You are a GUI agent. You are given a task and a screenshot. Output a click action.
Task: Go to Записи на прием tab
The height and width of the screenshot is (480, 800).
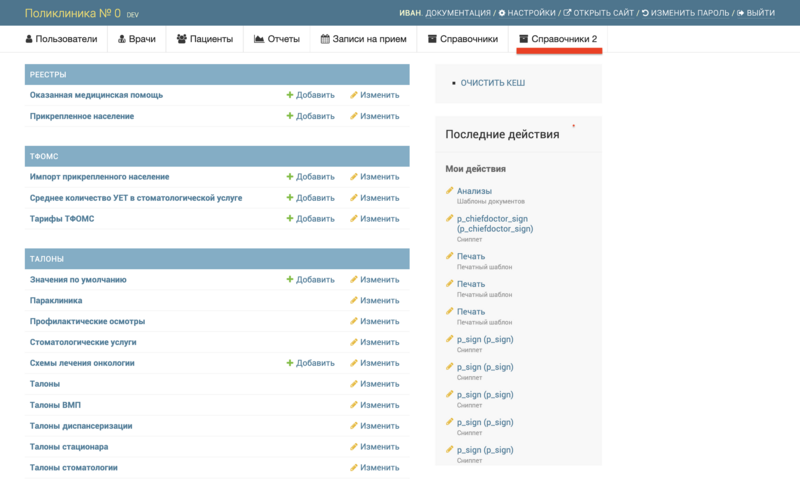pyautogui.click(x=363, y=39)
